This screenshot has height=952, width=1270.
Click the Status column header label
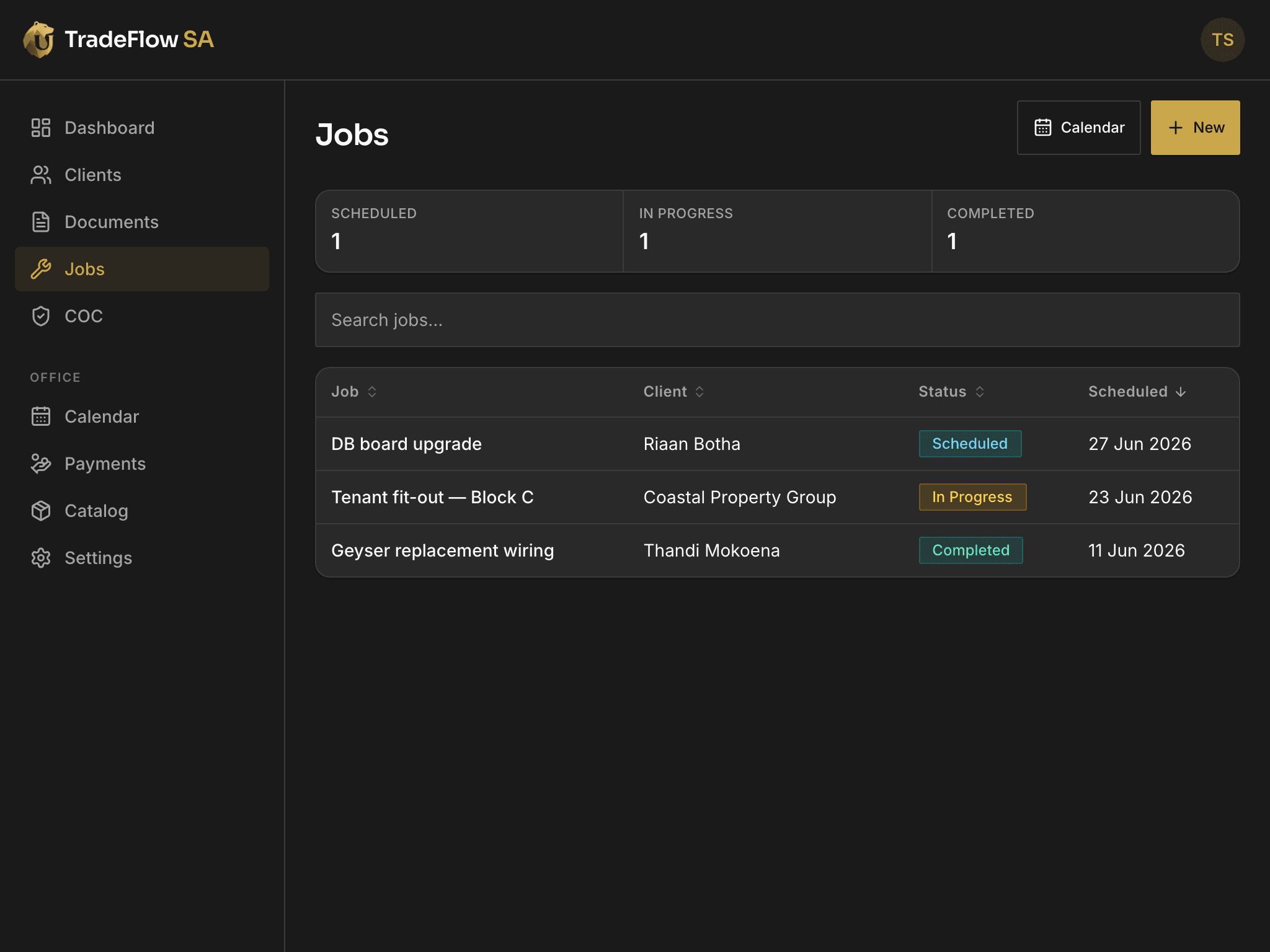[942, 392]
